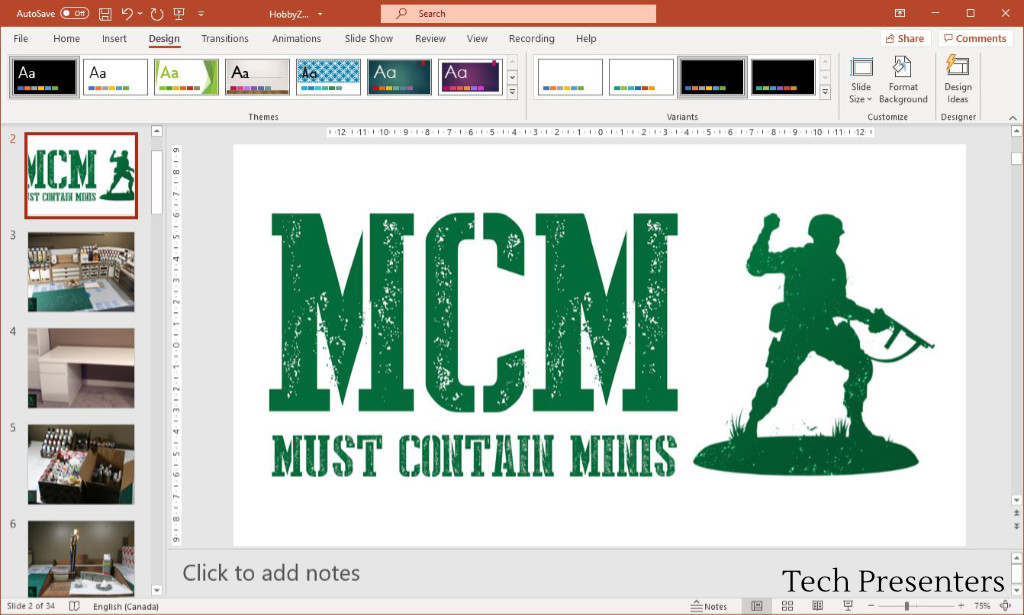Screen dimensions: 1024x615
Task: Select slide 5 thumbnail
Action: [81, 464]
